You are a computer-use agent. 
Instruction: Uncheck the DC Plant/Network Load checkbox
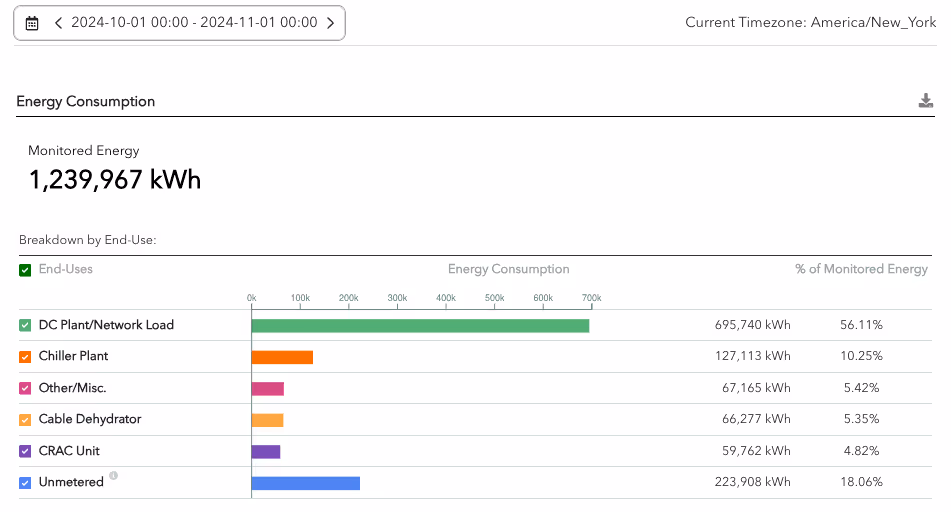(25, 326)
